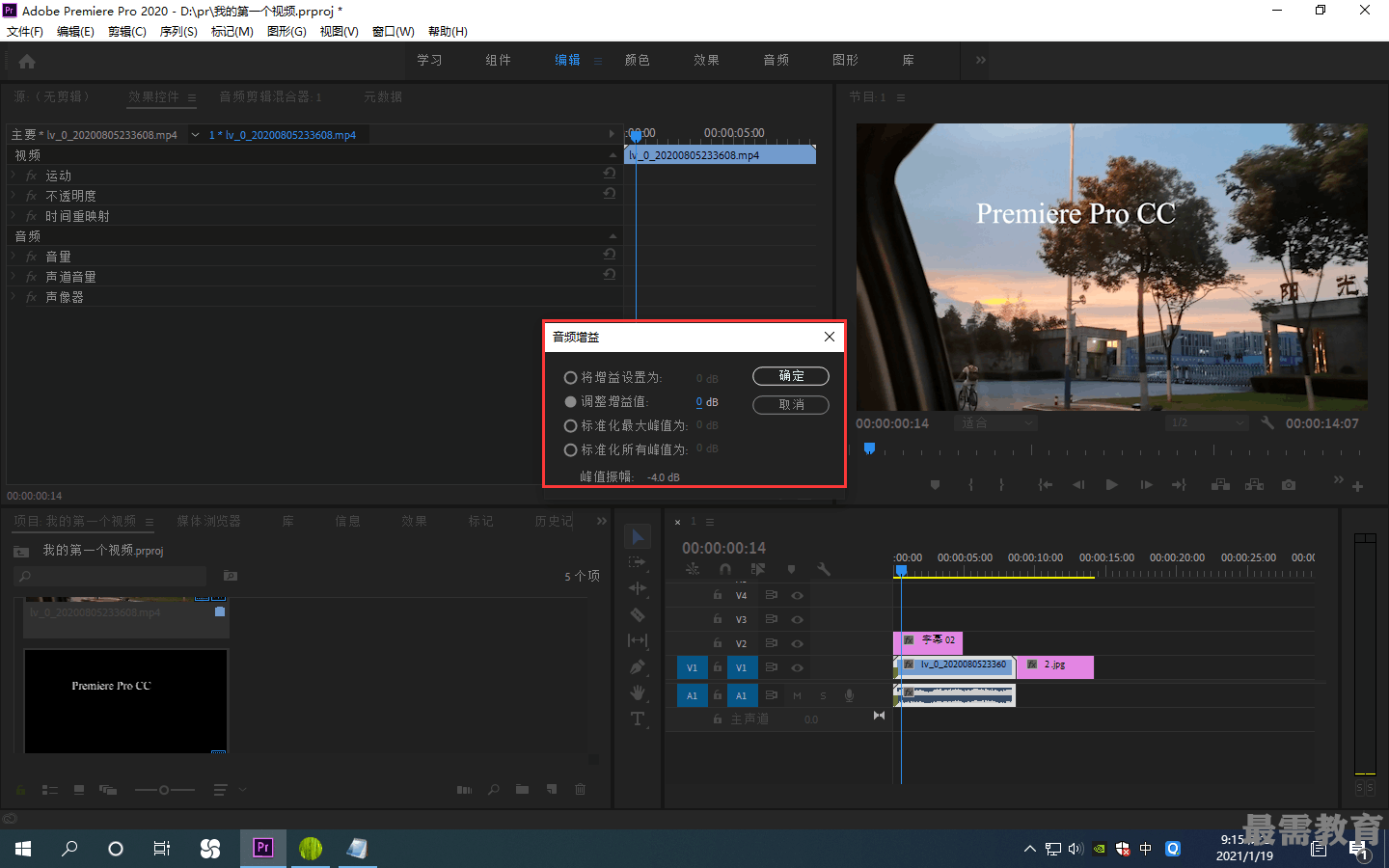Image resolution: width=1389 pixels, height=868 pixels.
Task: Select the Track Select Forward tool
Action: [x=637, y=561]
